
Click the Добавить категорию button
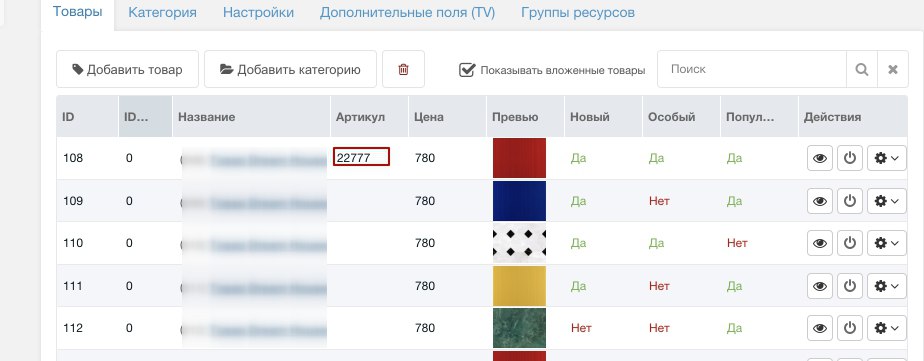click(x=290, y=69)
